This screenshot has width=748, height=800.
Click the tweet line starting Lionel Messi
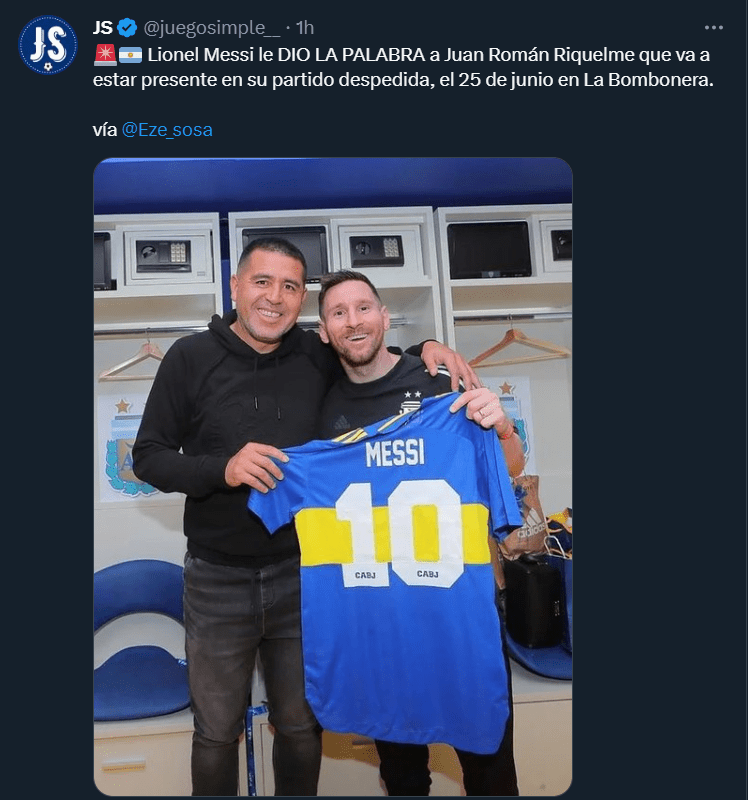tap(429, 55)
